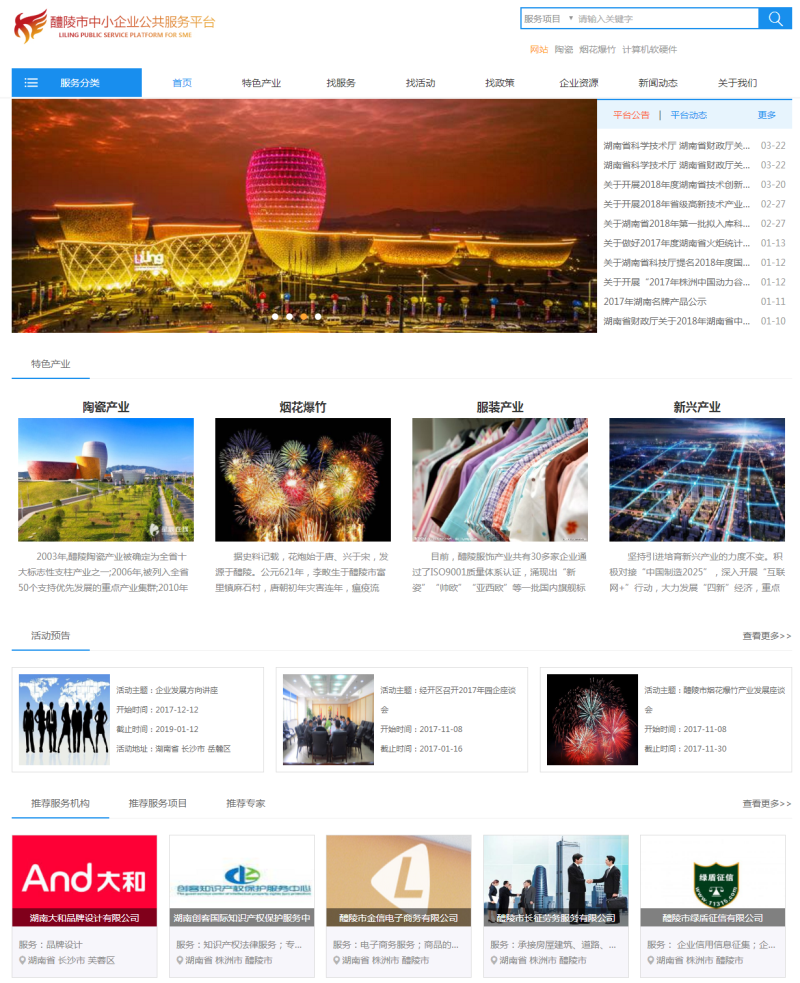Select the third carousel dot indicator
Viewport: 800px width, 983px height.
304,317
